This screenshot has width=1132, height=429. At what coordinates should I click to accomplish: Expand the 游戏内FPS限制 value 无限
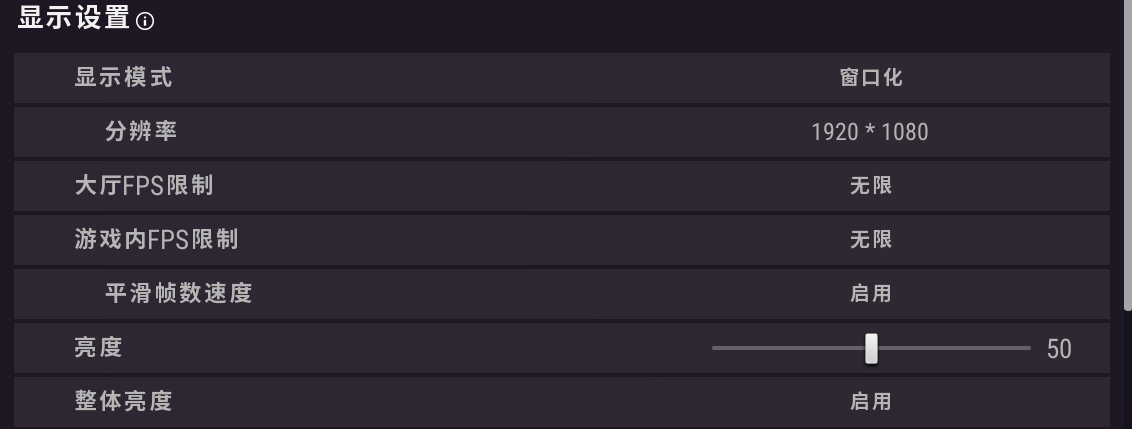870,239
